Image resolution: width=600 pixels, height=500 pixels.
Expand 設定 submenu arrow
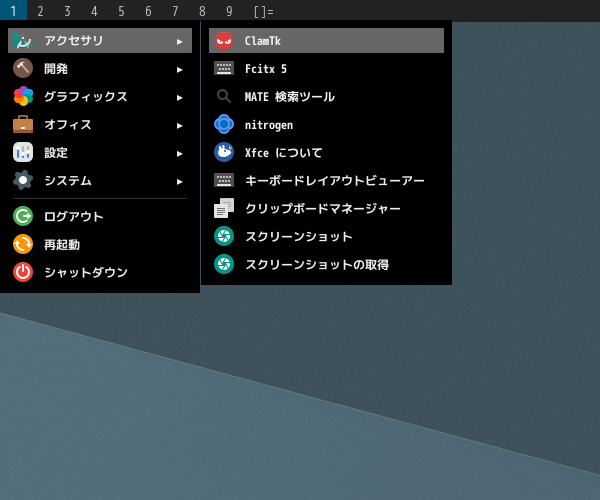coord(179,153)
